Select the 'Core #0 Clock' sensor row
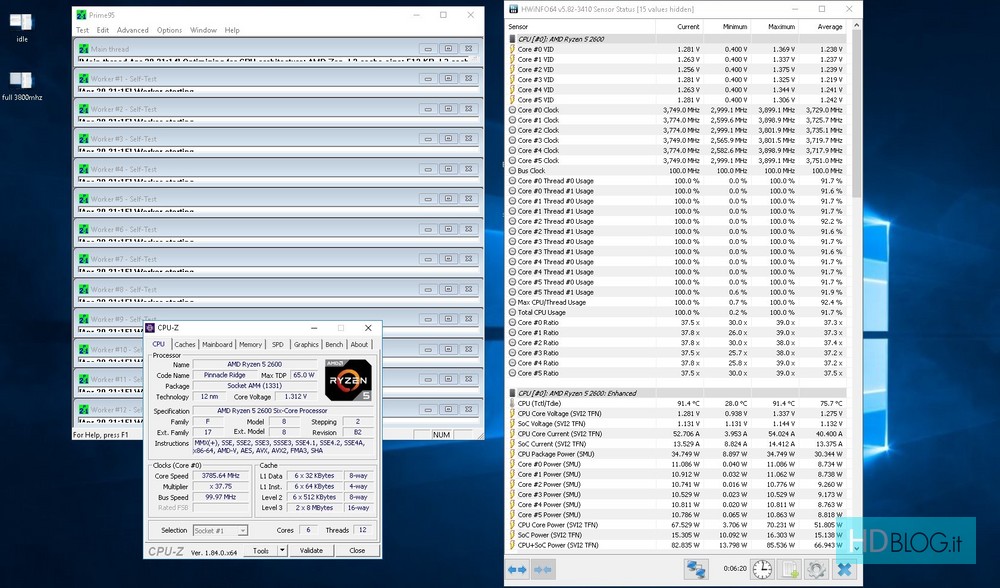 coord(538,110)
